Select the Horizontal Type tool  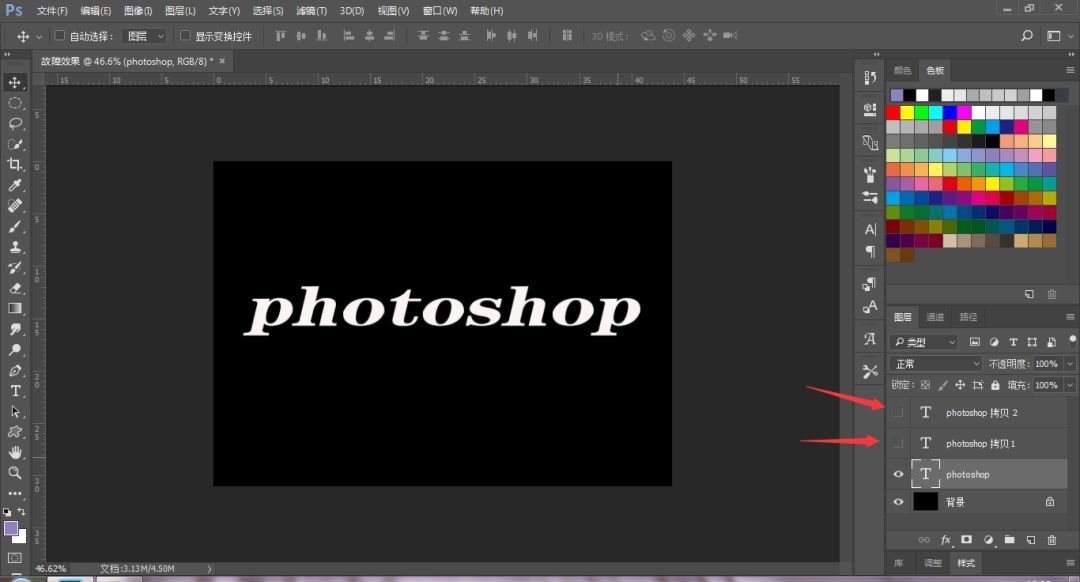(15, 391)
